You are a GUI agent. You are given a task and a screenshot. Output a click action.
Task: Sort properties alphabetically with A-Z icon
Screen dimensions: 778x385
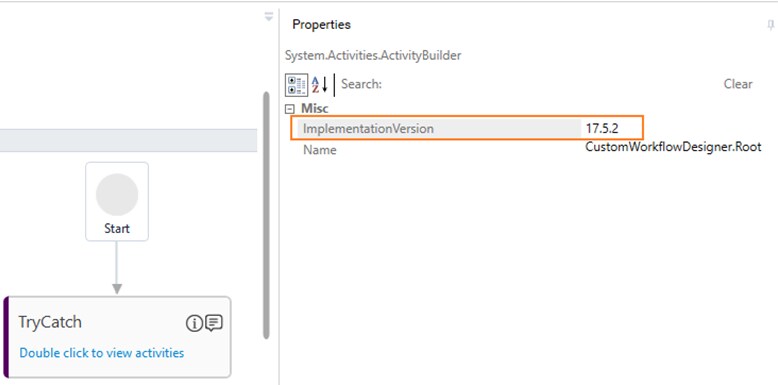click(x=320, y=85)
